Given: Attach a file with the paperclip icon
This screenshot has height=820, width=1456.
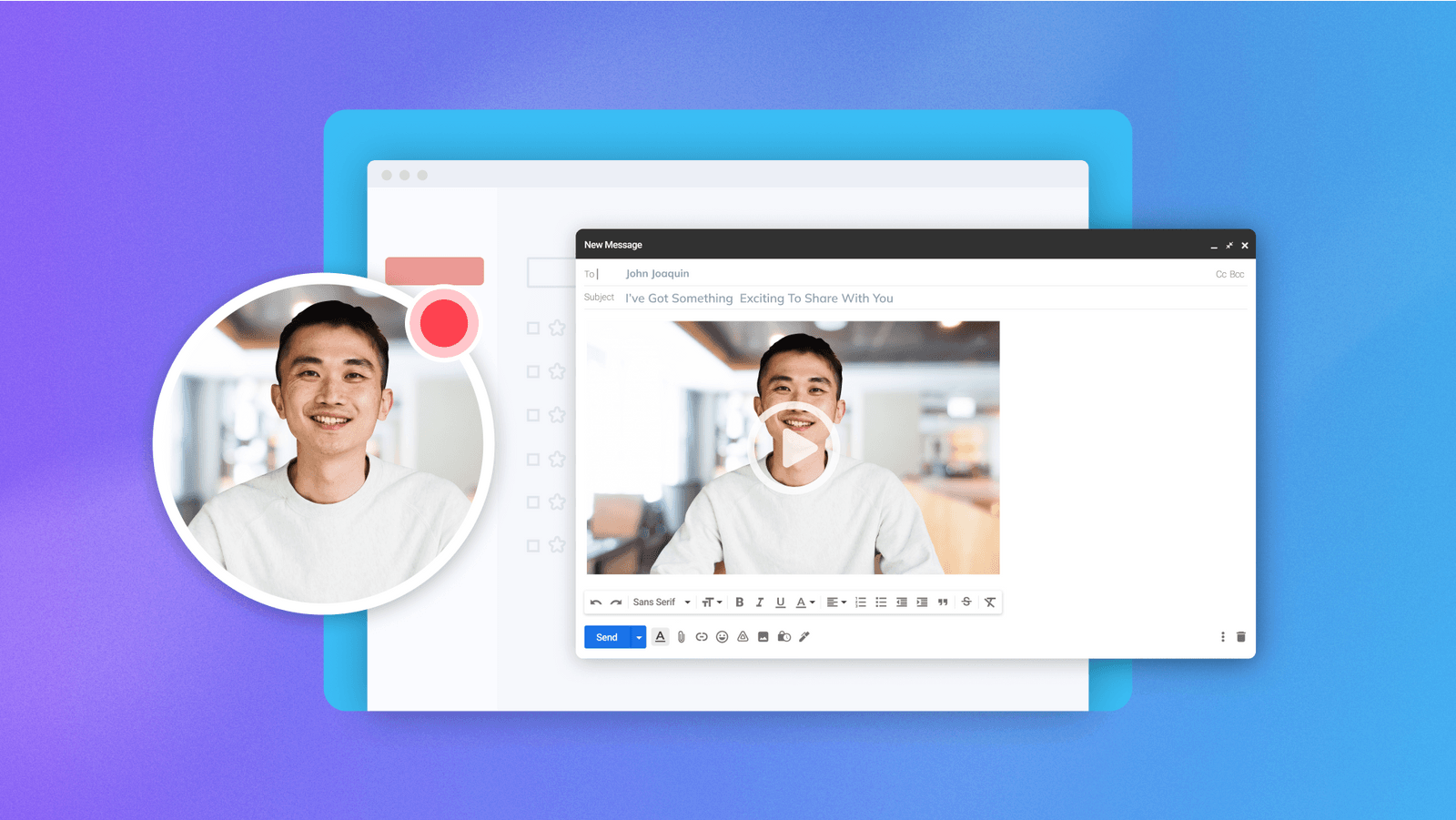Looking at the screenshot, I should pyautogui.click(x=681, y=637).
